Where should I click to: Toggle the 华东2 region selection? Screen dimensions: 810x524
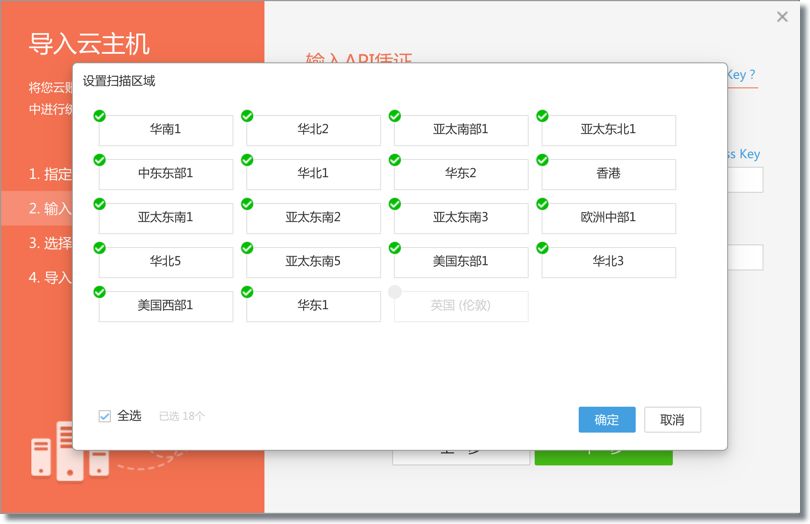pyautogui.click(x=461, y=174)
